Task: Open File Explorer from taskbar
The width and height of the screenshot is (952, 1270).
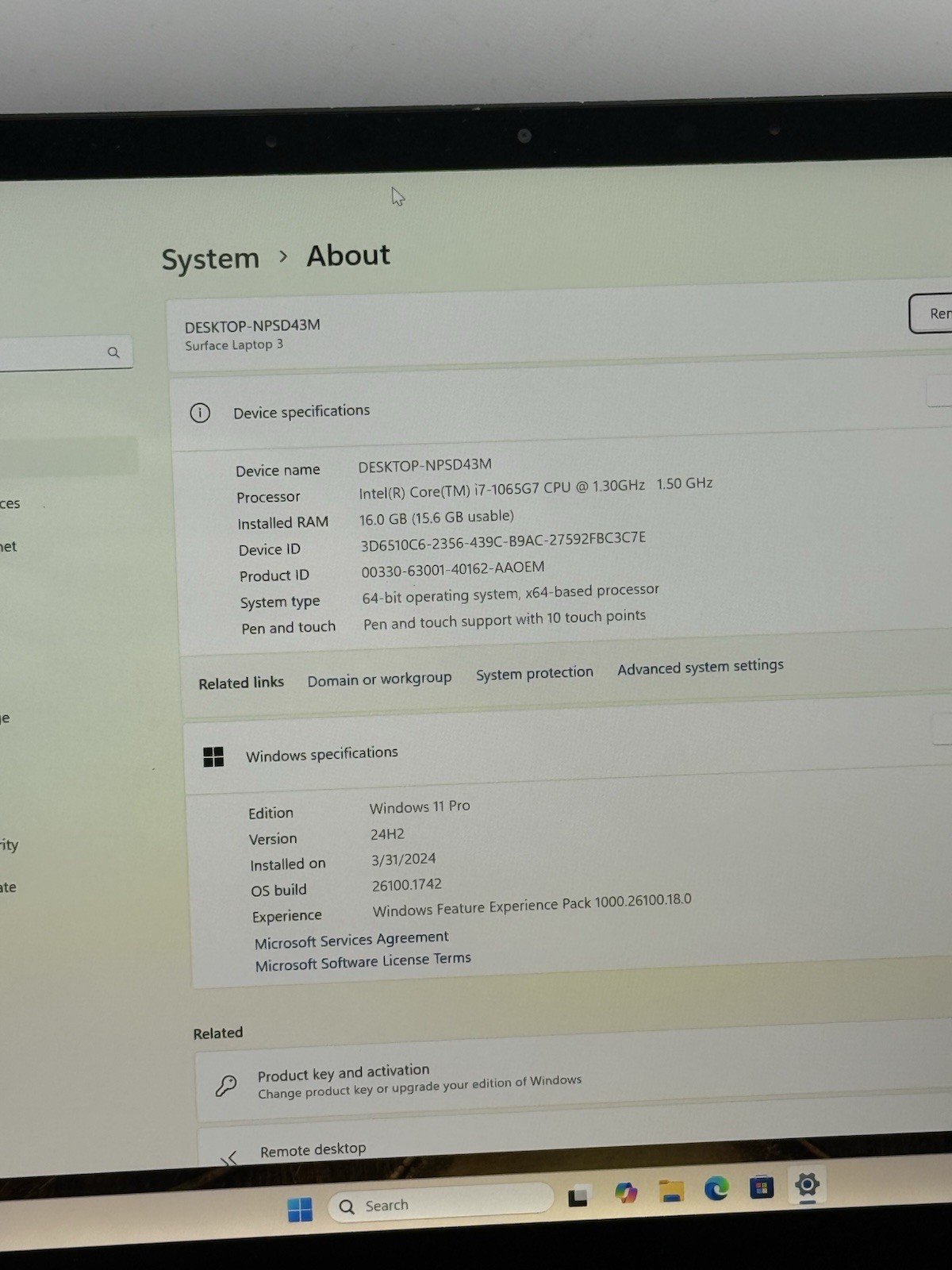Action: (x=671, y=1191)
